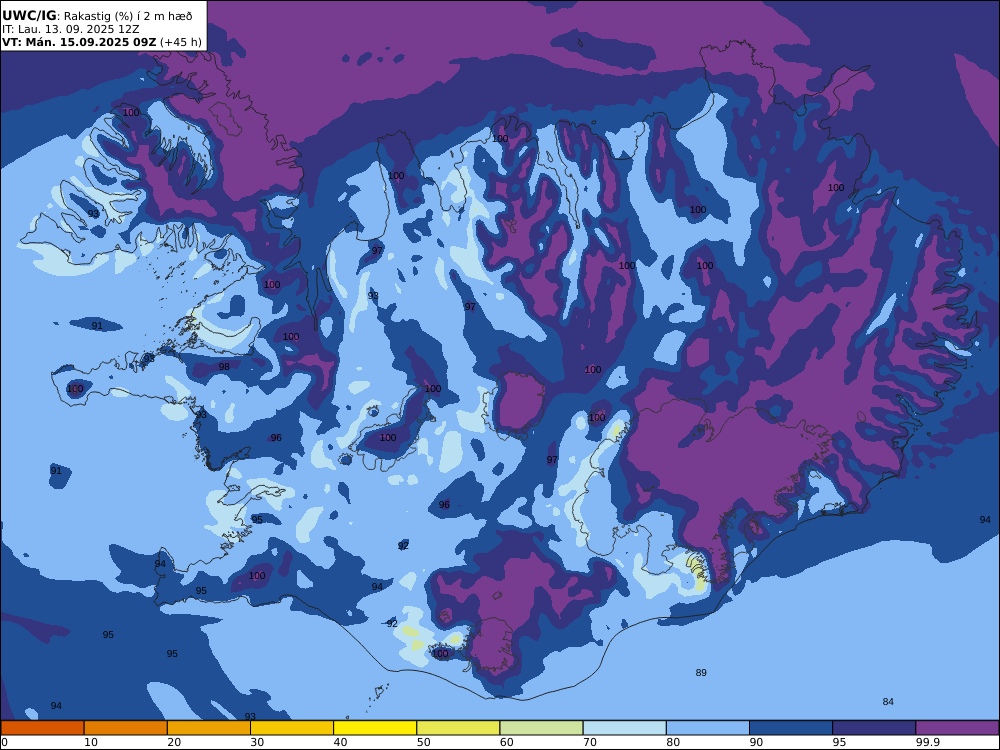Pick the pale yellow 50–60 legend swatch
Image resolution: width=1000 pixels, height=750 pixels.
459,728
